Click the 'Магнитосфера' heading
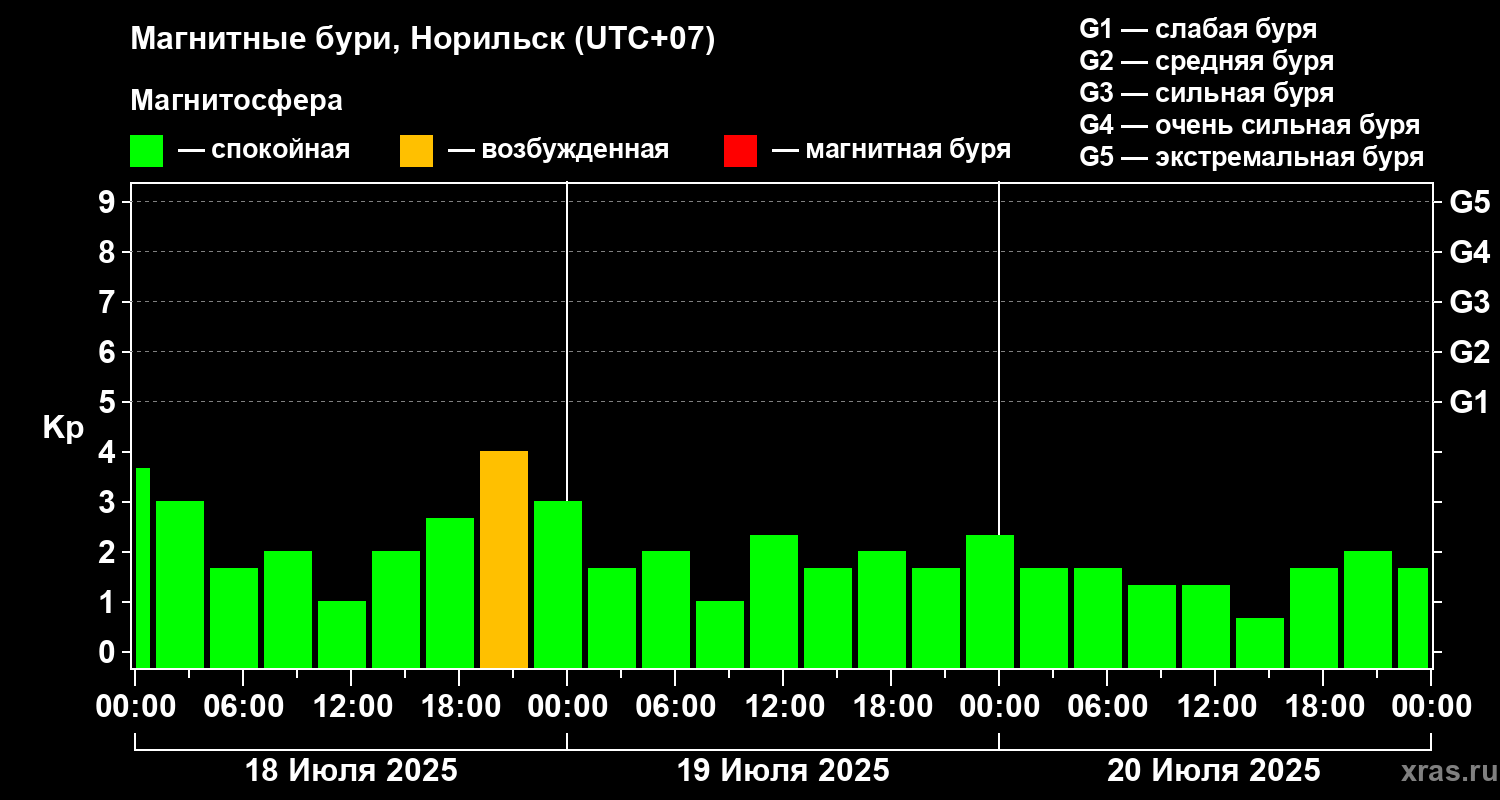Screen dimensions: 1500x800 (x=236, y=101)
